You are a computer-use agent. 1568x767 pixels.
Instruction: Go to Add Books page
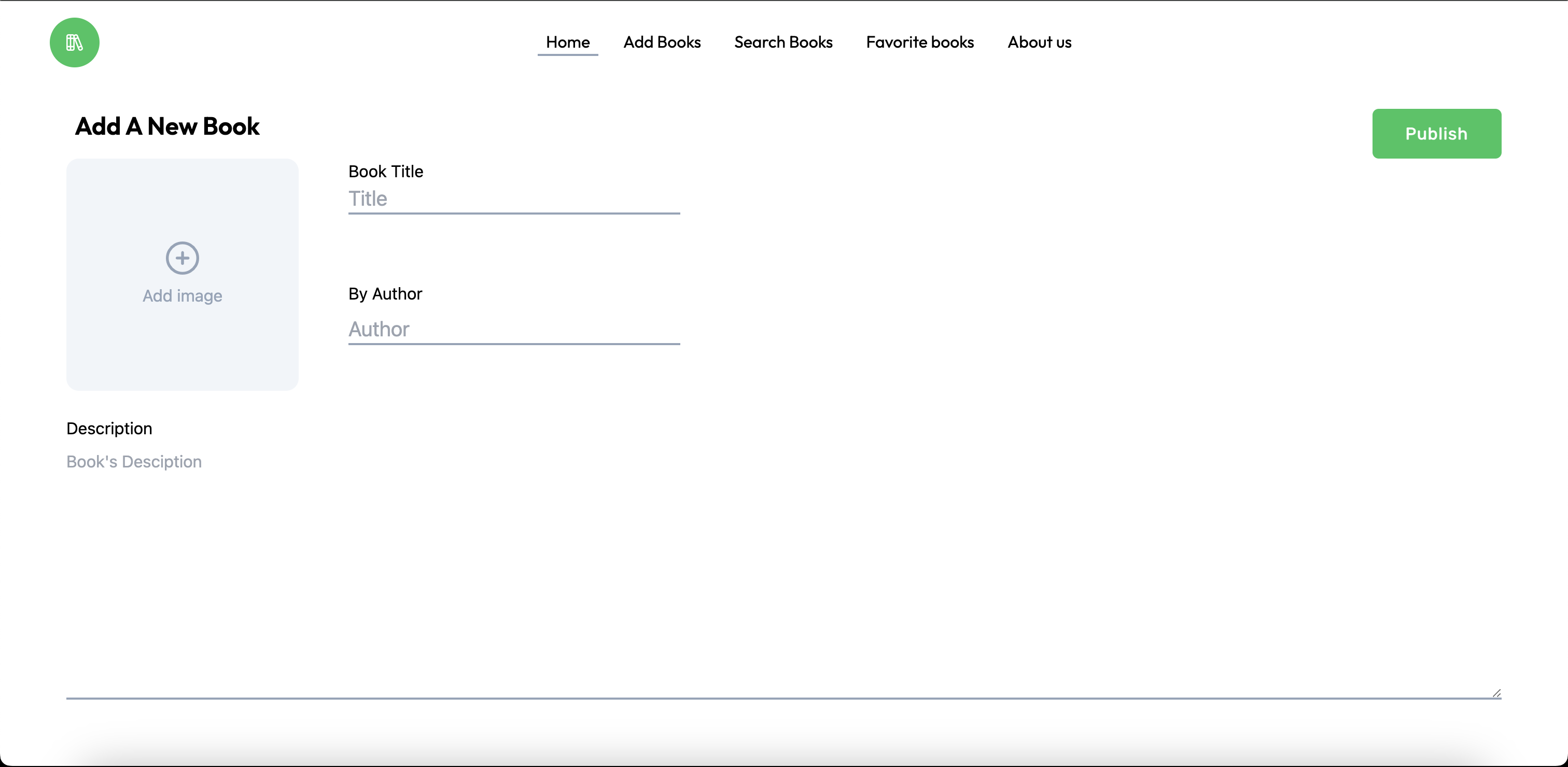coord(662,42)
